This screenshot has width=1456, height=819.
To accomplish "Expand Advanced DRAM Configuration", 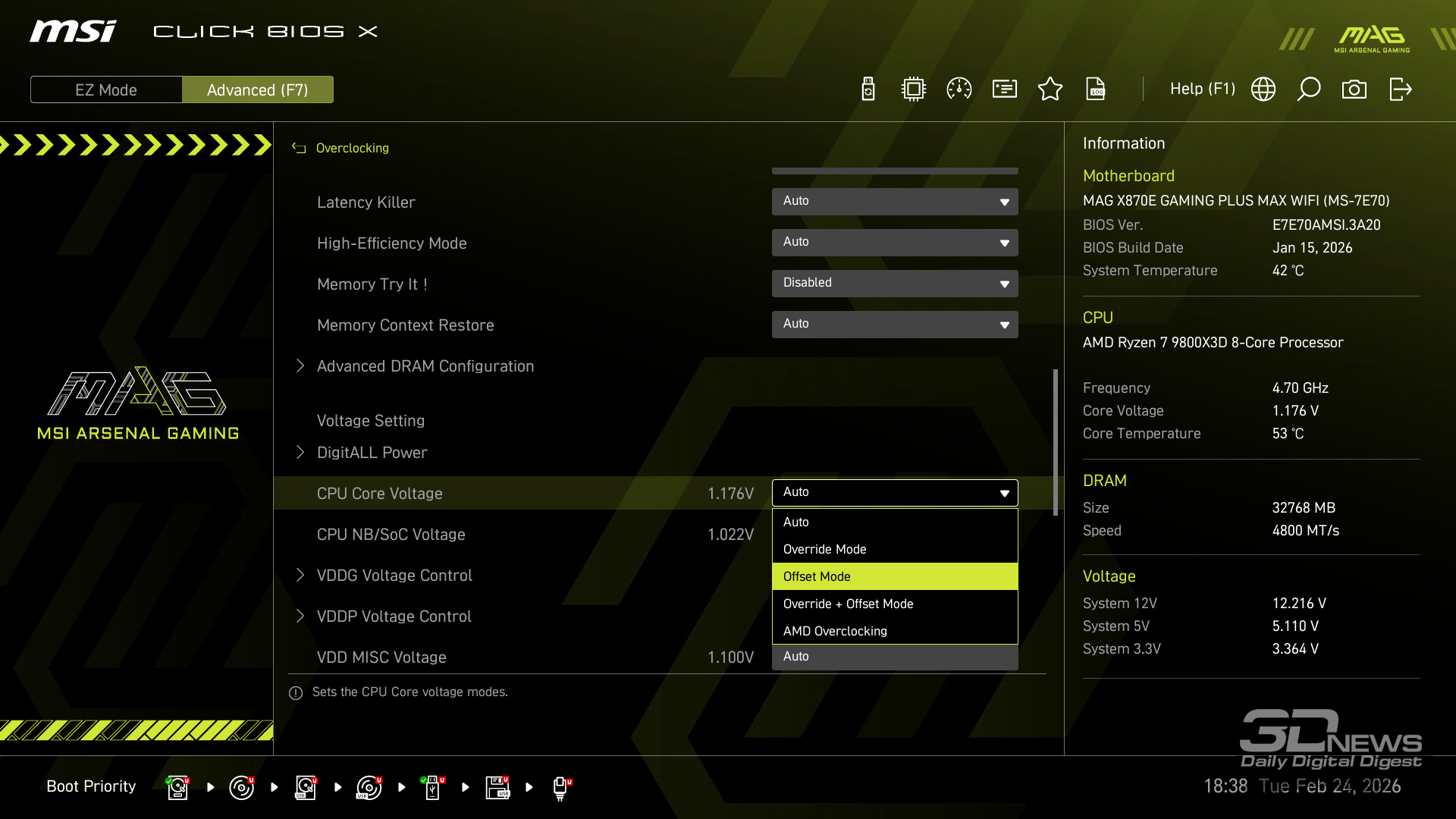I will coord(425,366).
